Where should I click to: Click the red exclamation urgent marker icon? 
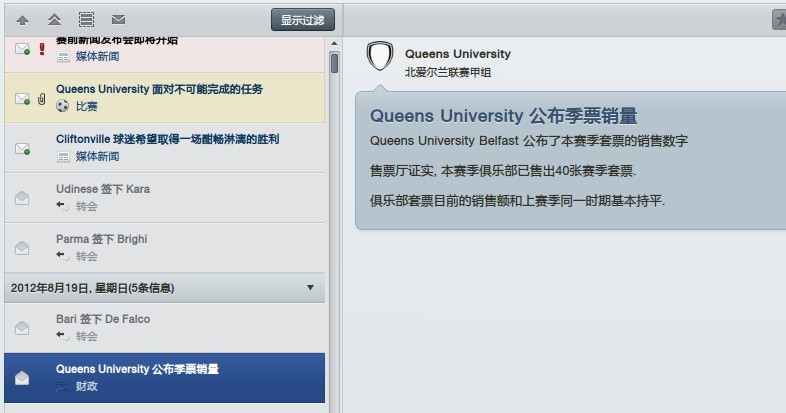click(x=42, y=49)
